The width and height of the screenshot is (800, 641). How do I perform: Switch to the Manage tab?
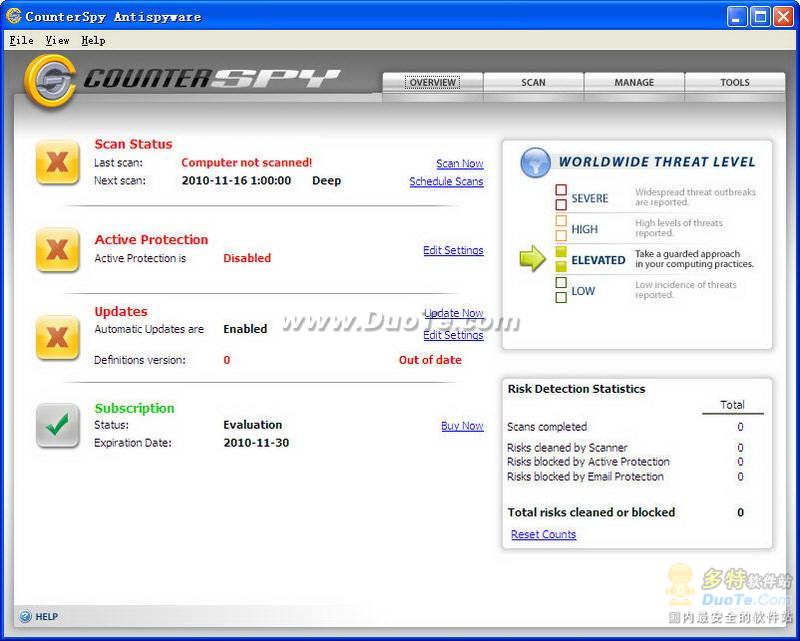click(634, 83)
